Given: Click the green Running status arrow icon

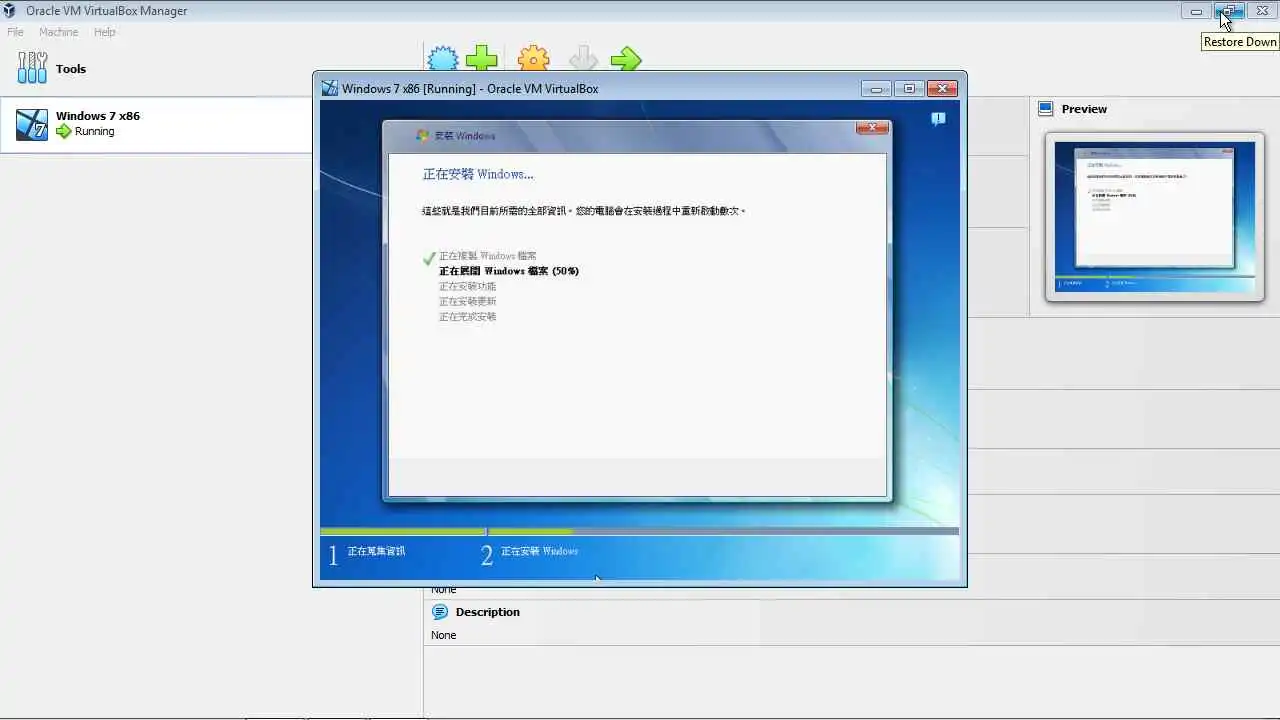Looking at the screenshot, I should [64, 131].
